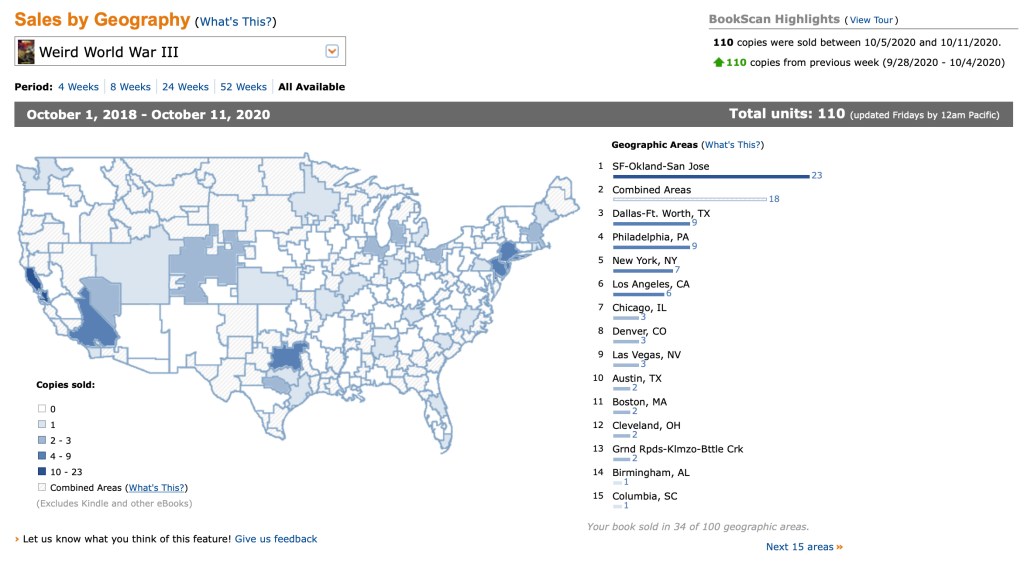Select the 8 Weeks period
1024x562 pixels.
click(130, 87)
